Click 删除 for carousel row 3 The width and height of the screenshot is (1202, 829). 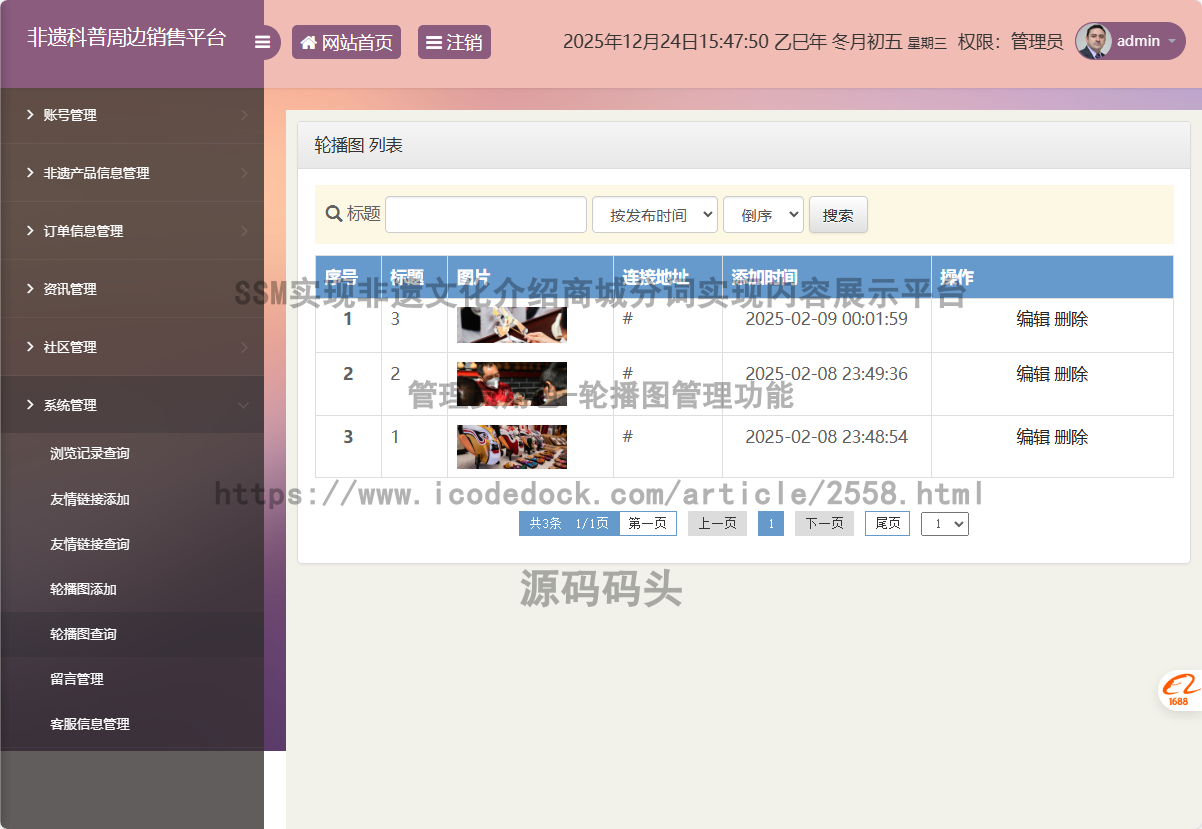(x=1071, y=437)
